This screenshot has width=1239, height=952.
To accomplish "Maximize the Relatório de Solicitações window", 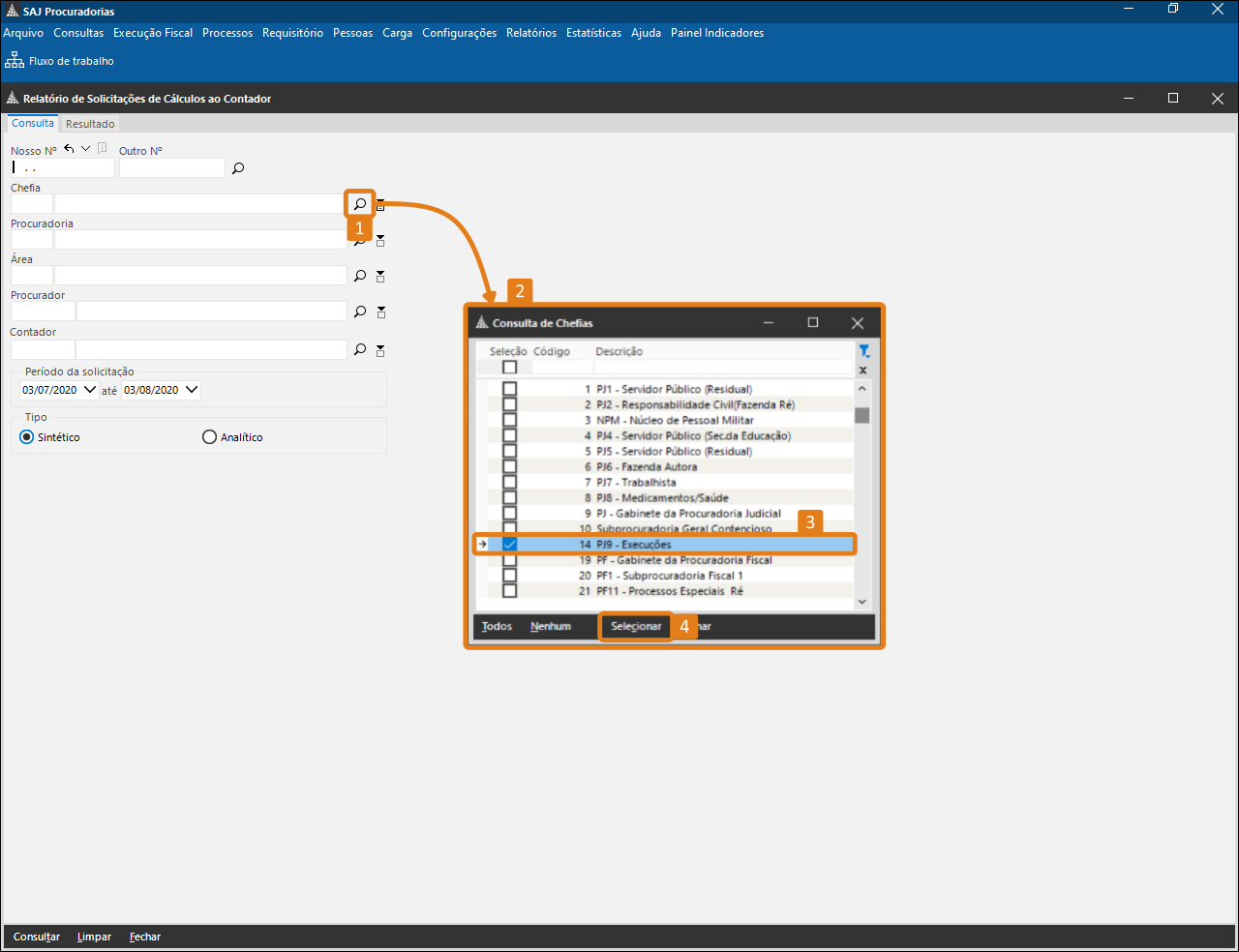I will point(1173,99).
